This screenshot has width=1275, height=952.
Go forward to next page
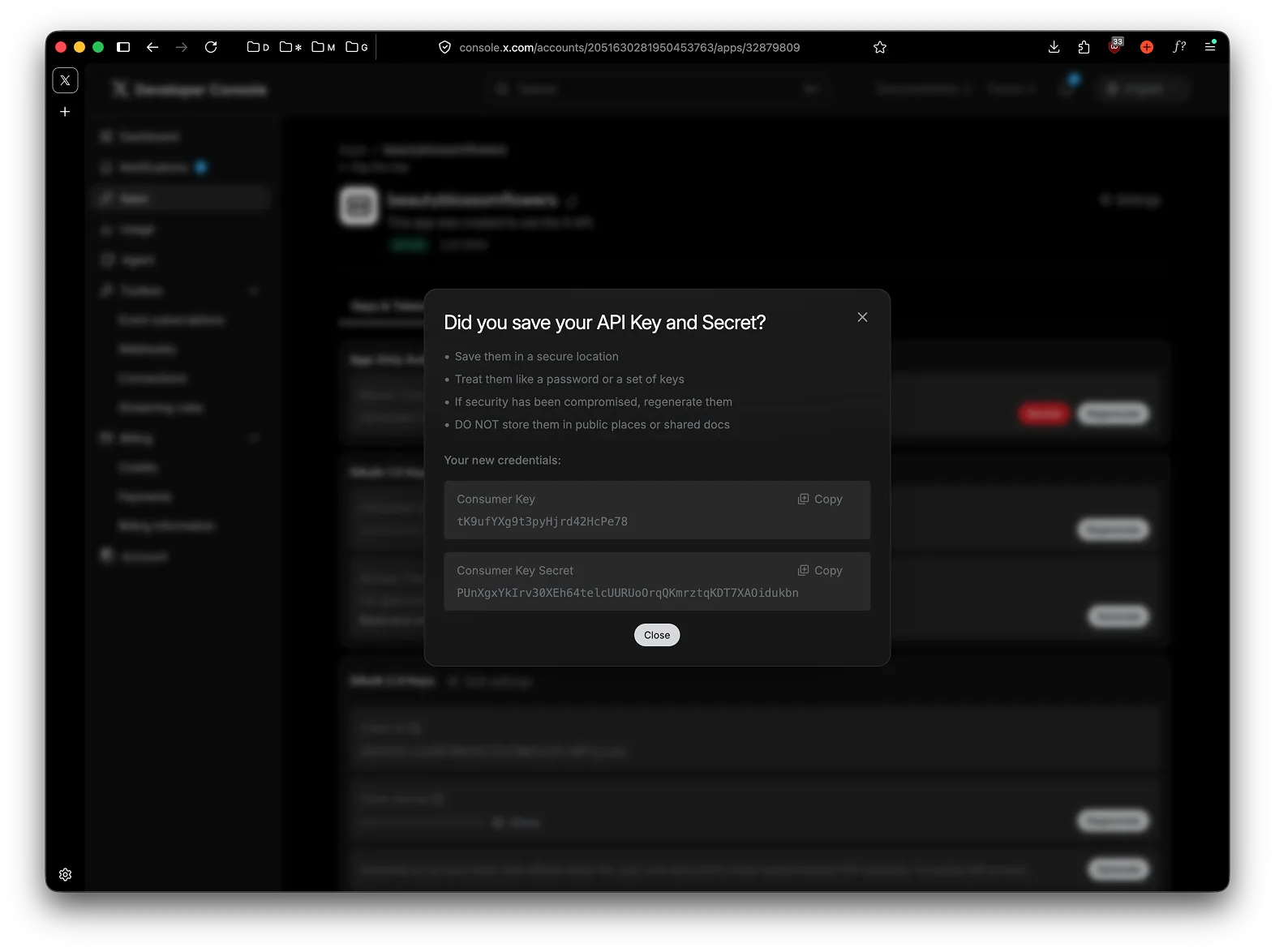[182, 47]
